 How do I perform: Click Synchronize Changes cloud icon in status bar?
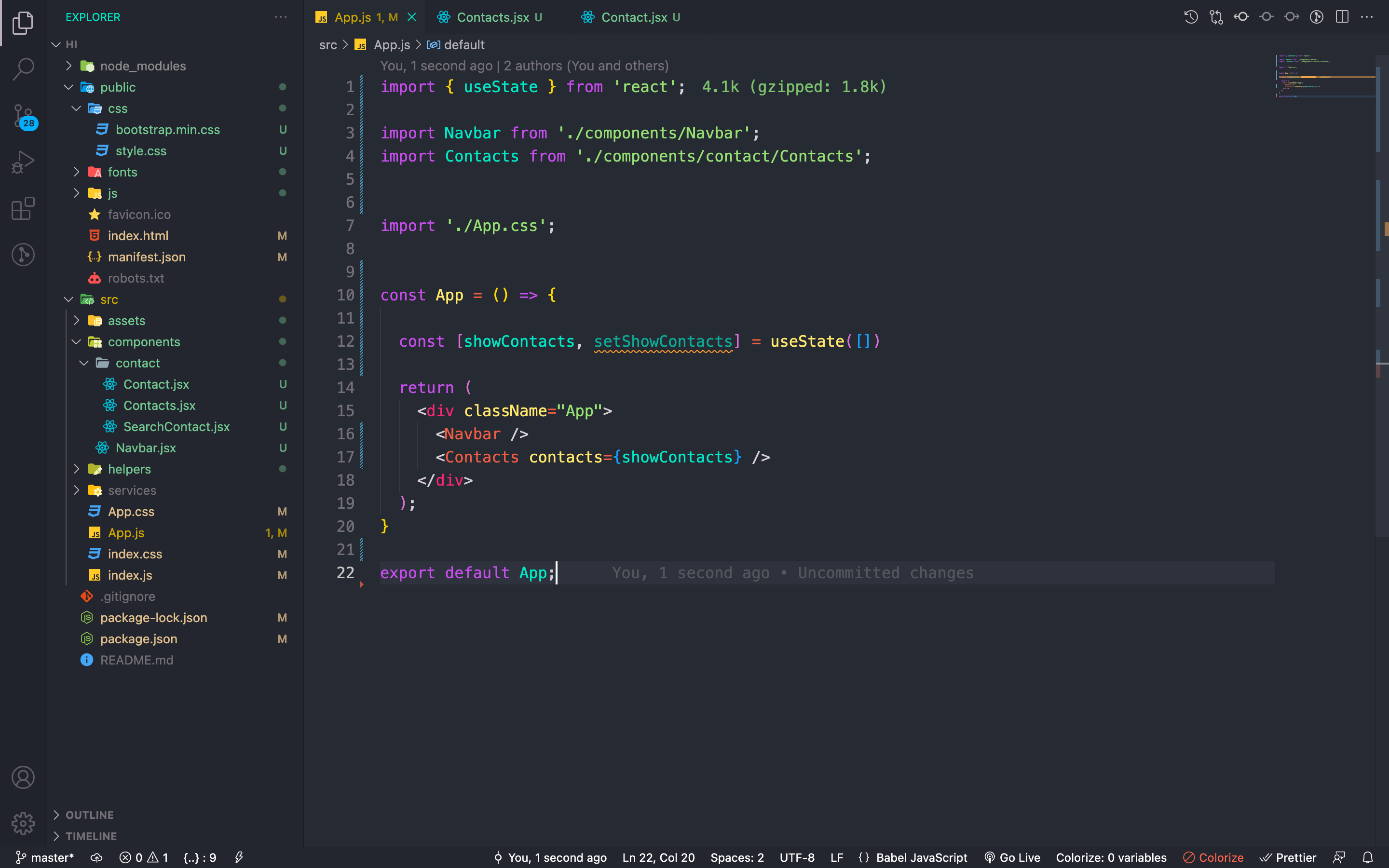96,858
